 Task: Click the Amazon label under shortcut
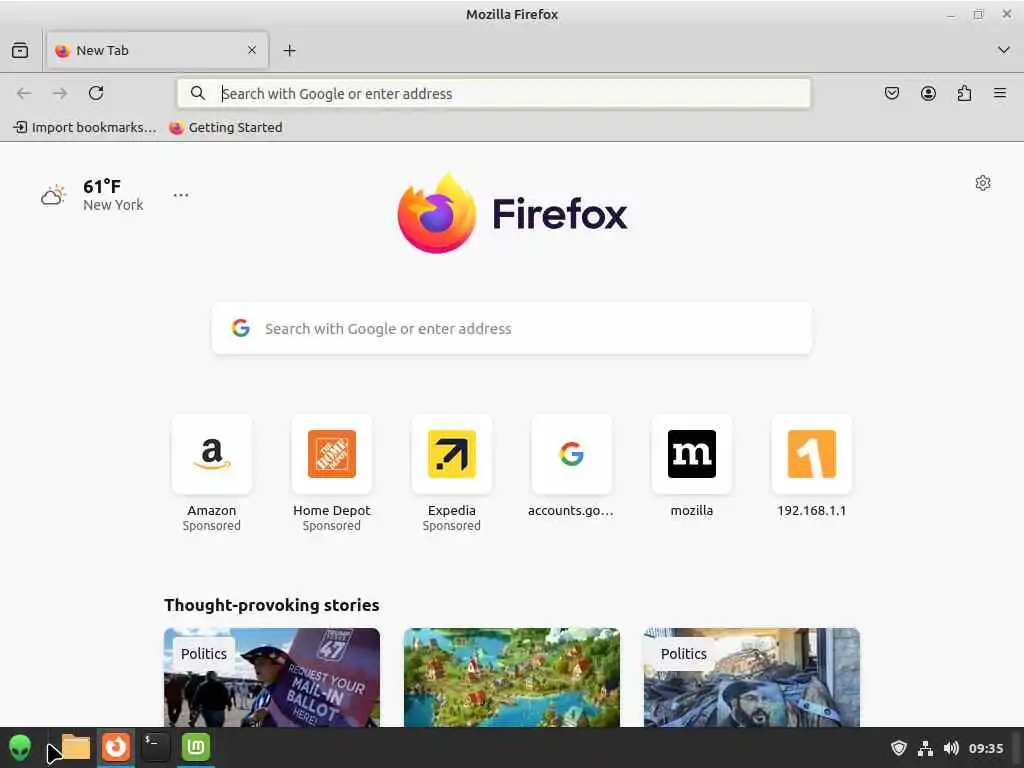pos(212,511)
